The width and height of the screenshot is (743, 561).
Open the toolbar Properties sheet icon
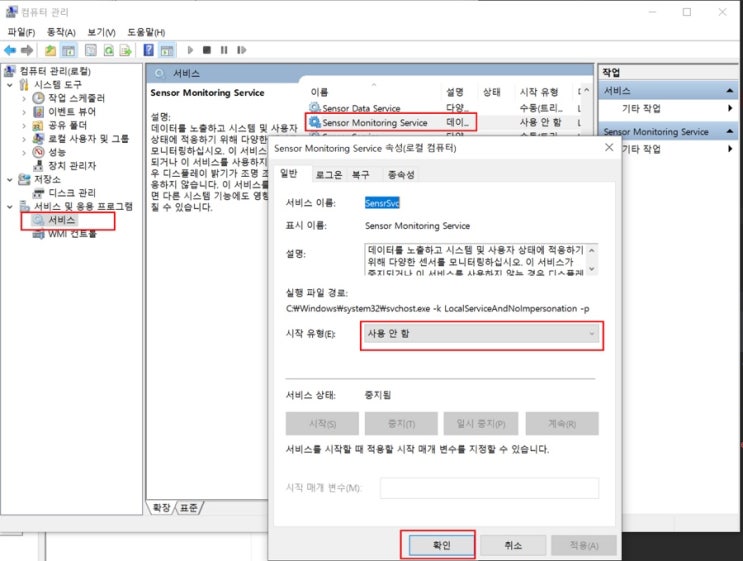pos(91,50)
